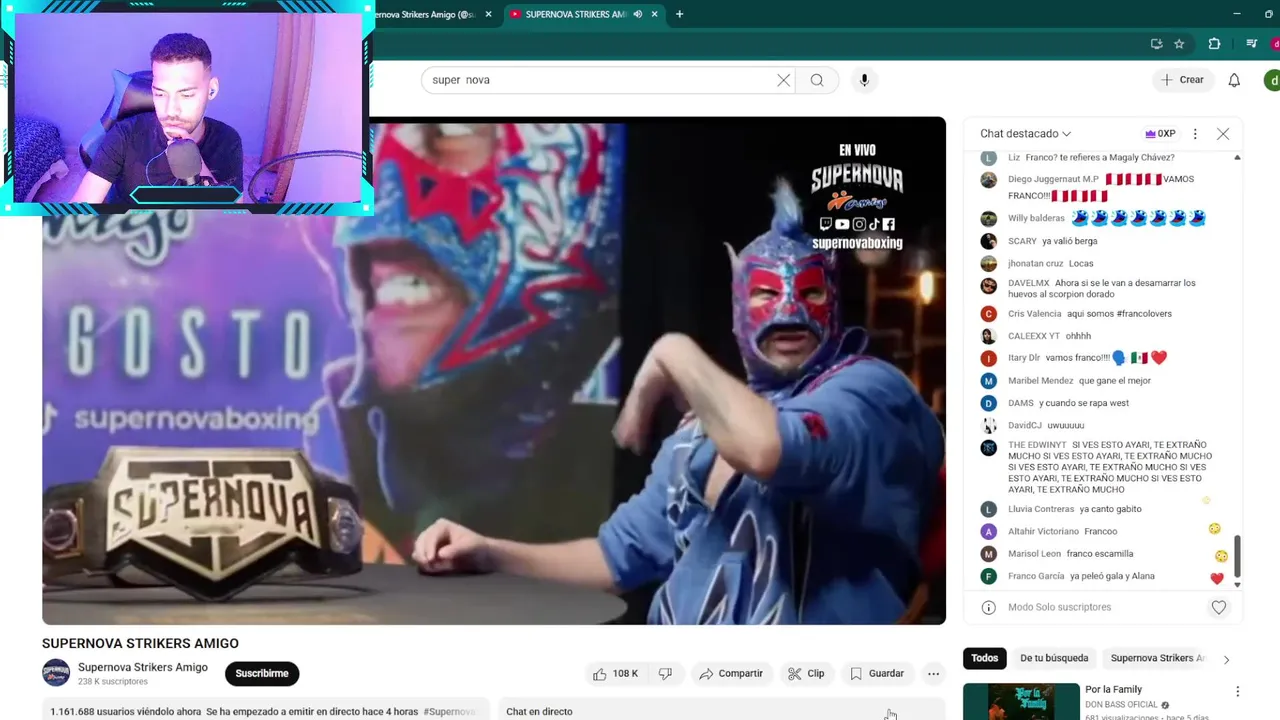1280x720 pixels.
Task: Open new browser tab with plus icon
Action: 679,14
